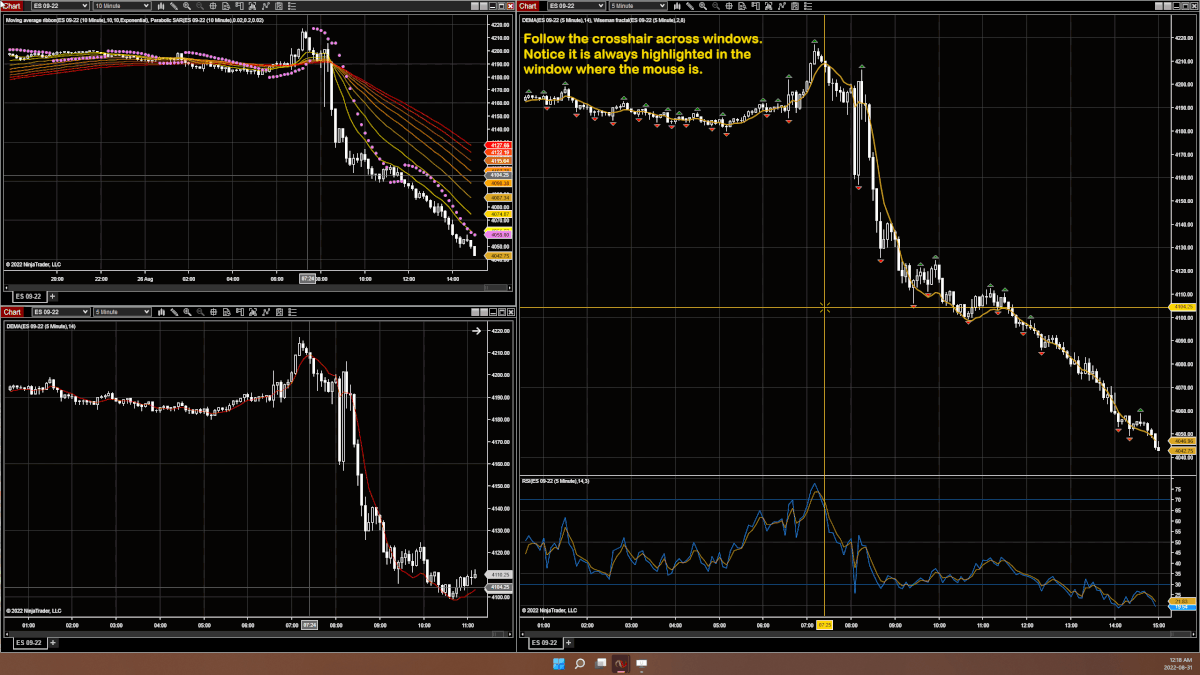Open the 10 Minute interval dropdown

[x=147, y=6]
